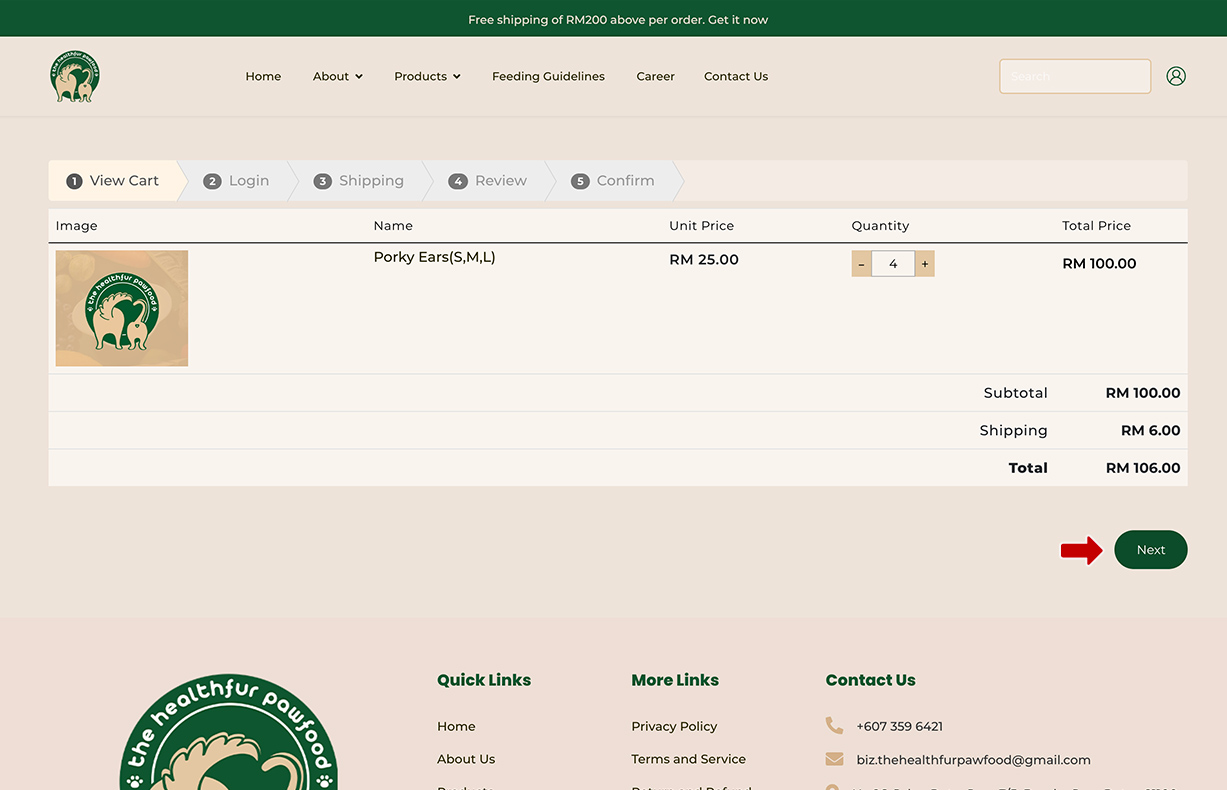
Task: Open the user account icon
Action: (x=1176, y=76)
